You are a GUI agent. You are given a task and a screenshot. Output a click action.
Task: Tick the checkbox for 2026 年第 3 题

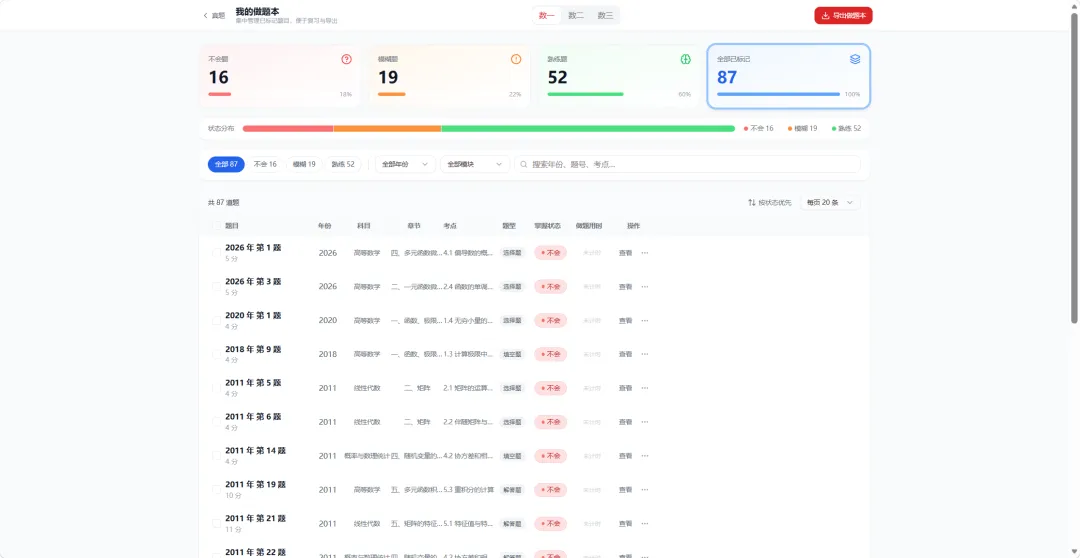[216, 287]
